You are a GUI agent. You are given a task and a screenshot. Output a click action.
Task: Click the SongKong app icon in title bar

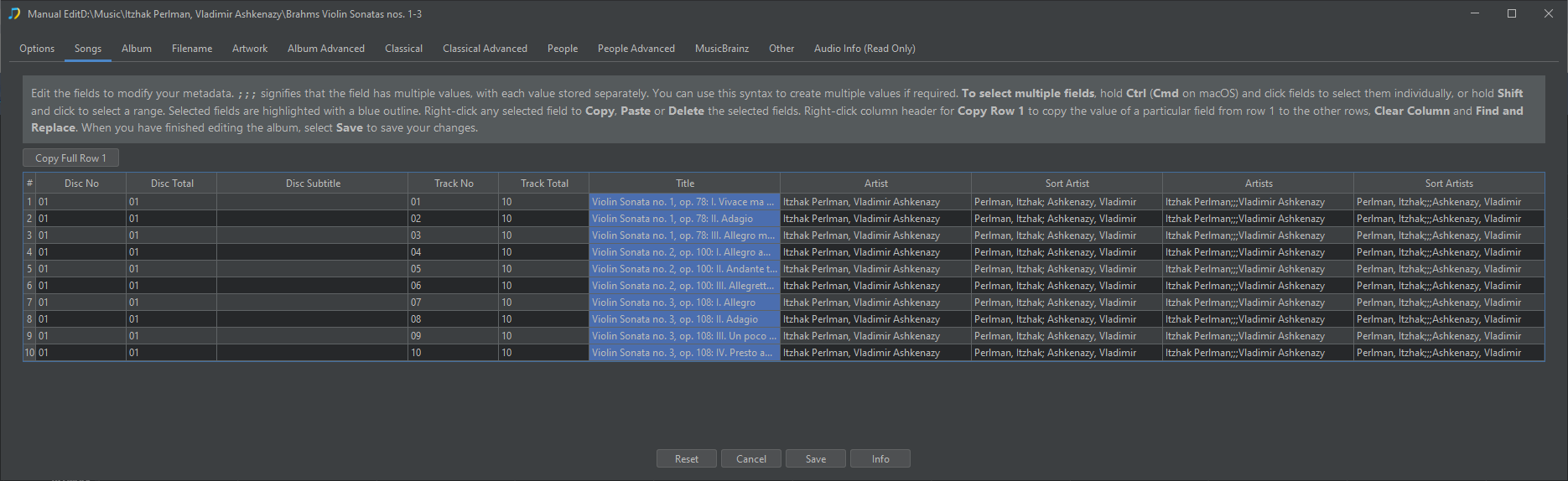(14, 13)
